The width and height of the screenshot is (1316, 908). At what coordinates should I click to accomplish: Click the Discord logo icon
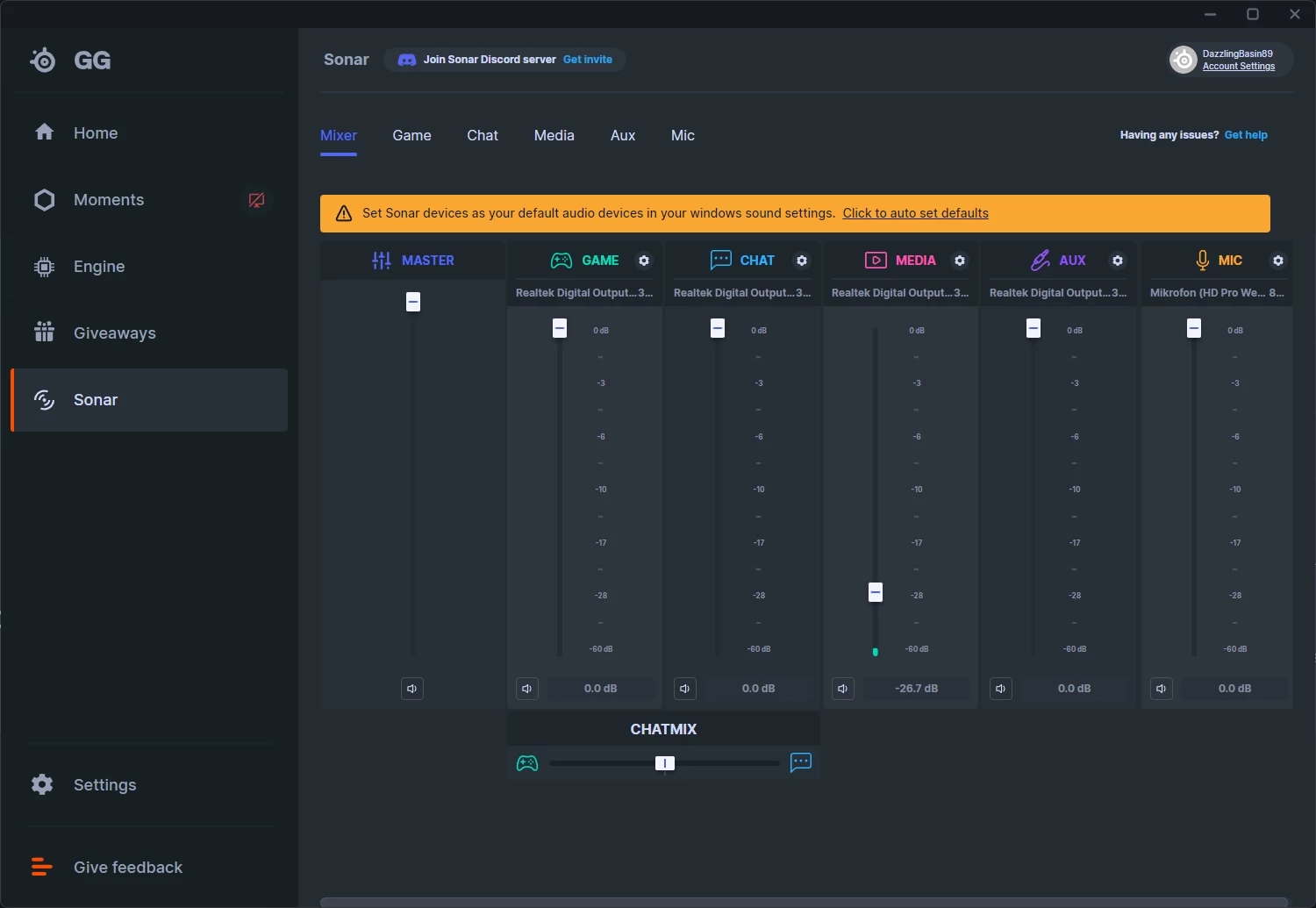407,60
